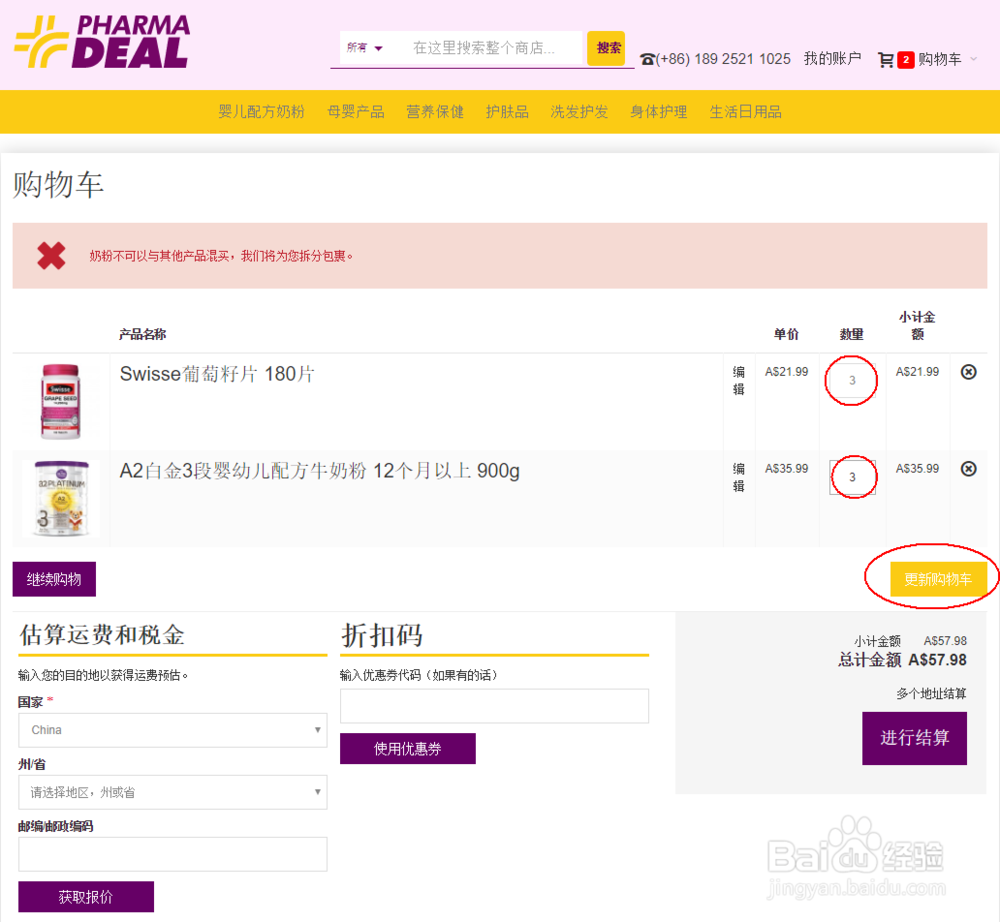This screenshot has height=922, width=1000.
Task: Remove Swisse item with X icon
Action: click(x=968, y=372)
